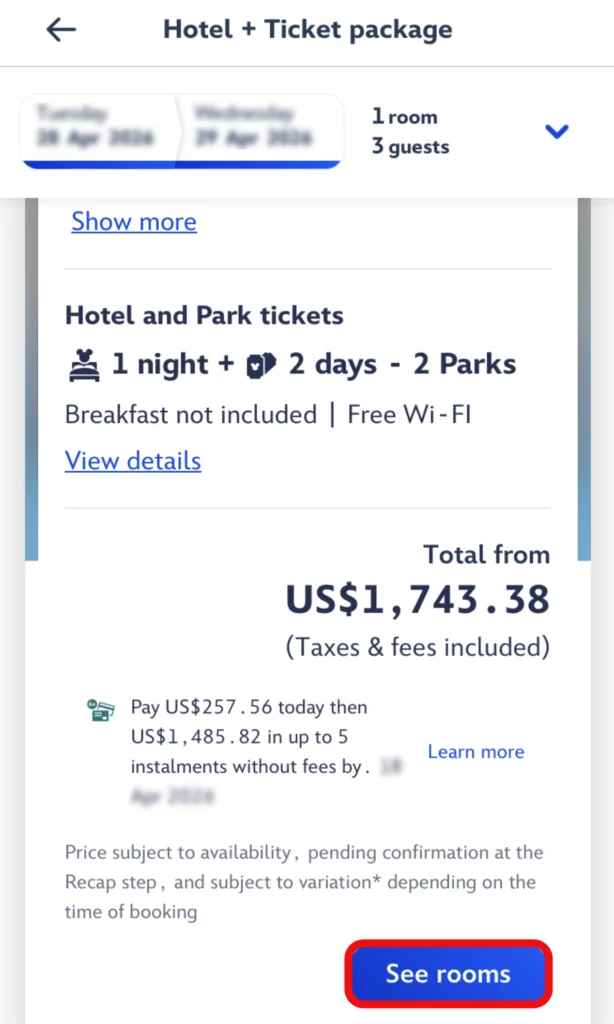Open the Show more link
Viewport: 614px width, 1024px height.
[134, 221]
